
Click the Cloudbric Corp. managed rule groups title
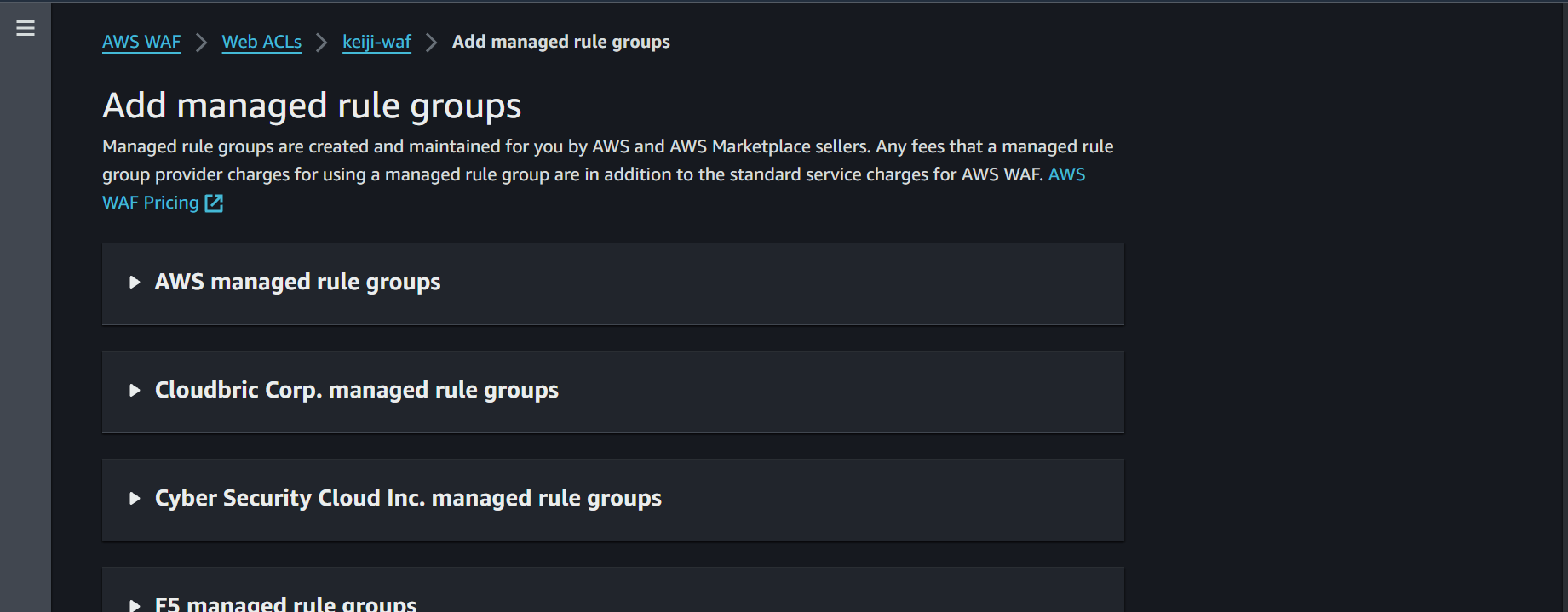point(356,391)
